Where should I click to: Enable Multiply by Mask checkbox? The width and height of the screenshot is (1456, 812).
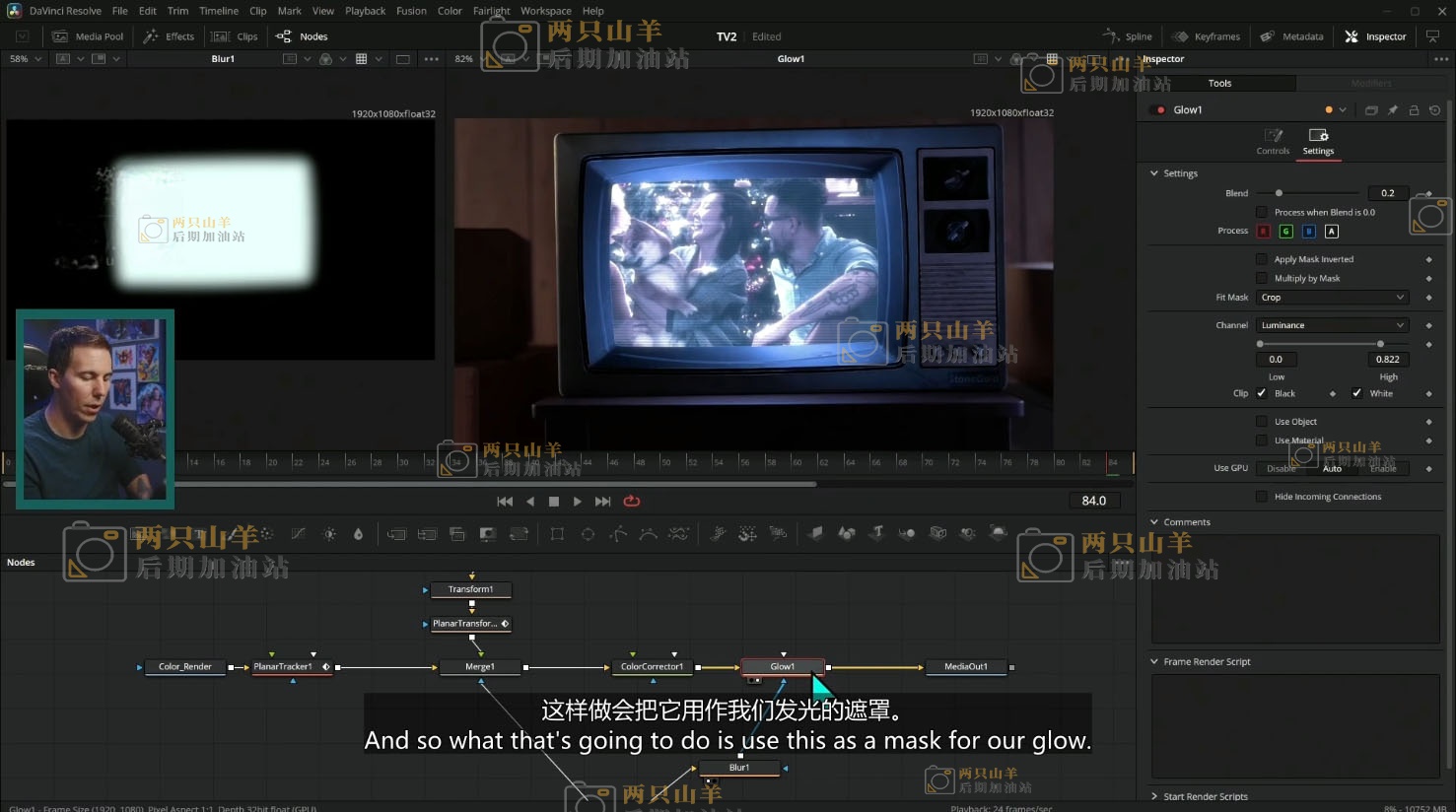tap(1262, 278)
